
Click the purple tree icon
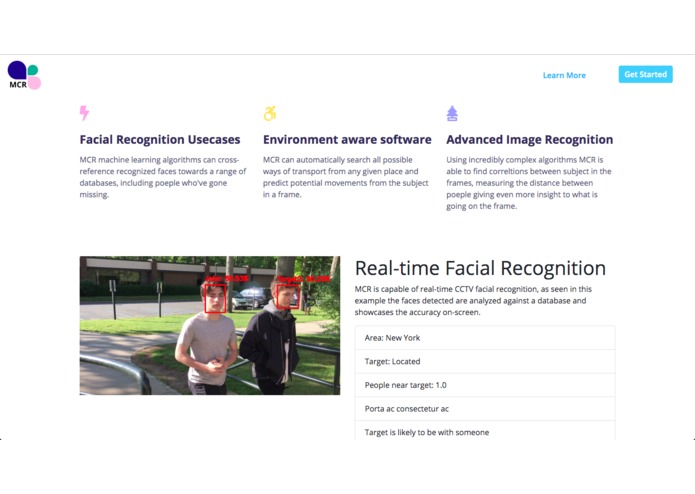tap(452, 113)
